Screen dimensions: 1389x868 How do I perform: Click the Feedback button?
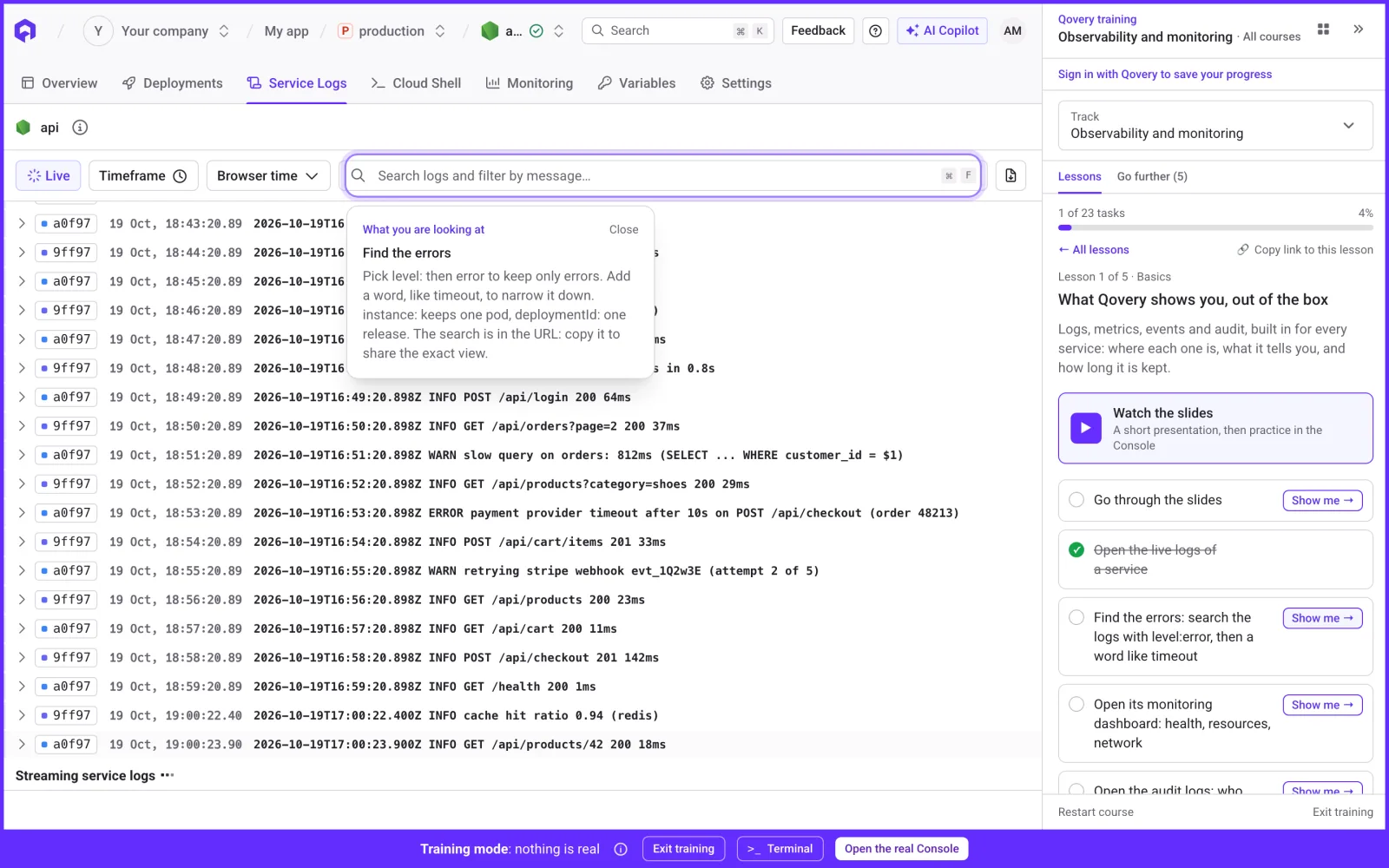[x=818, y=31]
